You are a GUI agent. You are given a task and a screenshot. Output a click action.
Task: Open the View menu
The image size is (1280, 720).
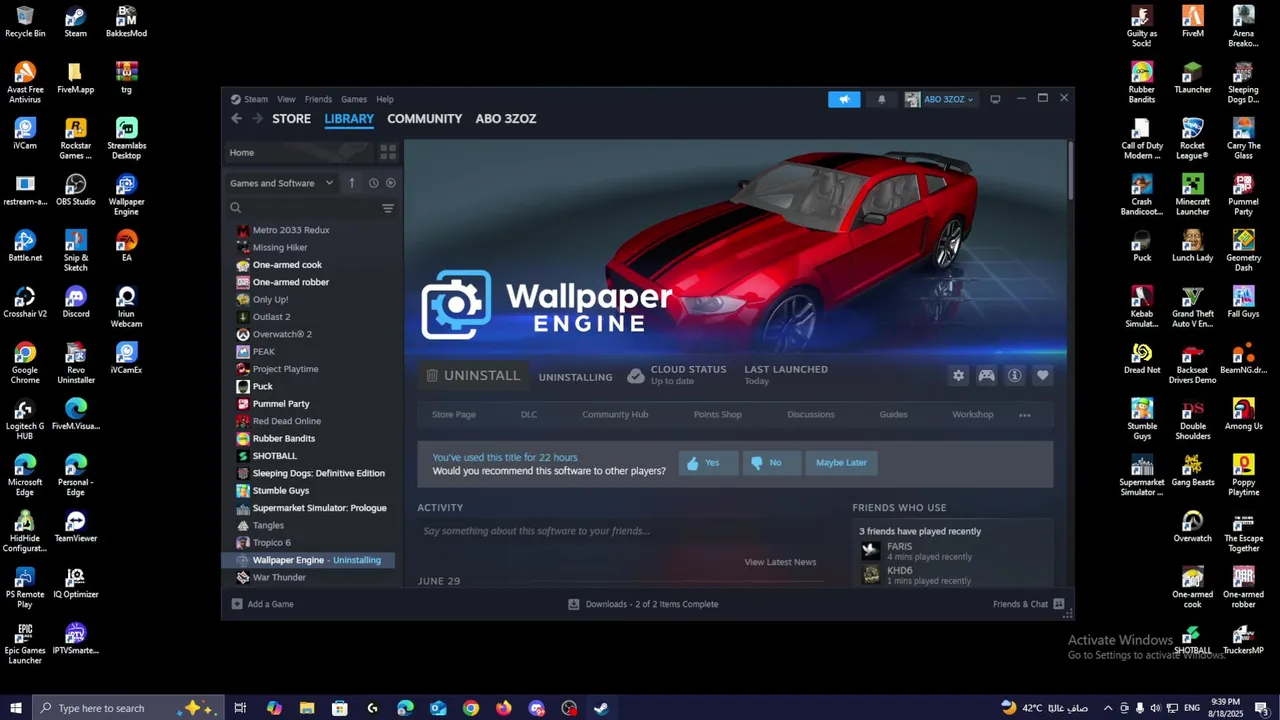pos(286,99)
